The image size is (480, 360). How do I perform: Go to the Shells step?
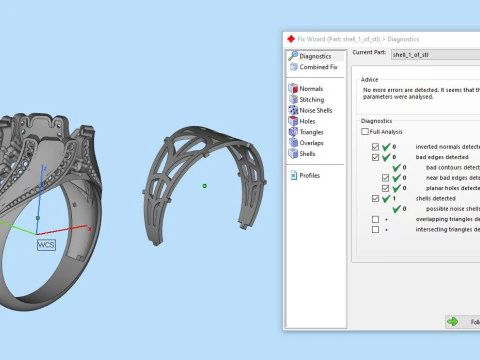[307, 154]
